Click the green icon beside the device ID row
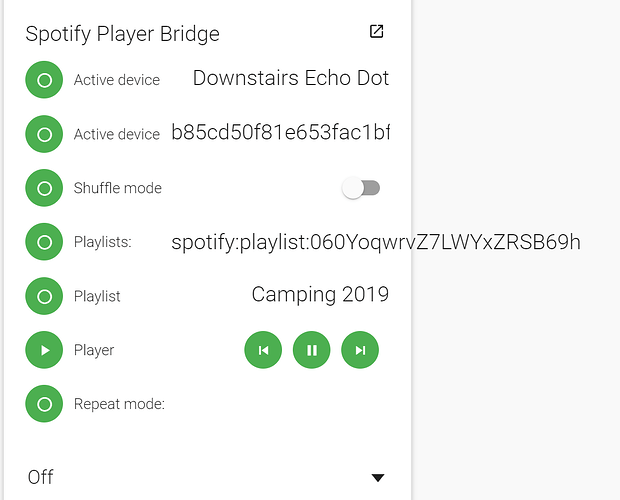 click(x=44, y=134)
